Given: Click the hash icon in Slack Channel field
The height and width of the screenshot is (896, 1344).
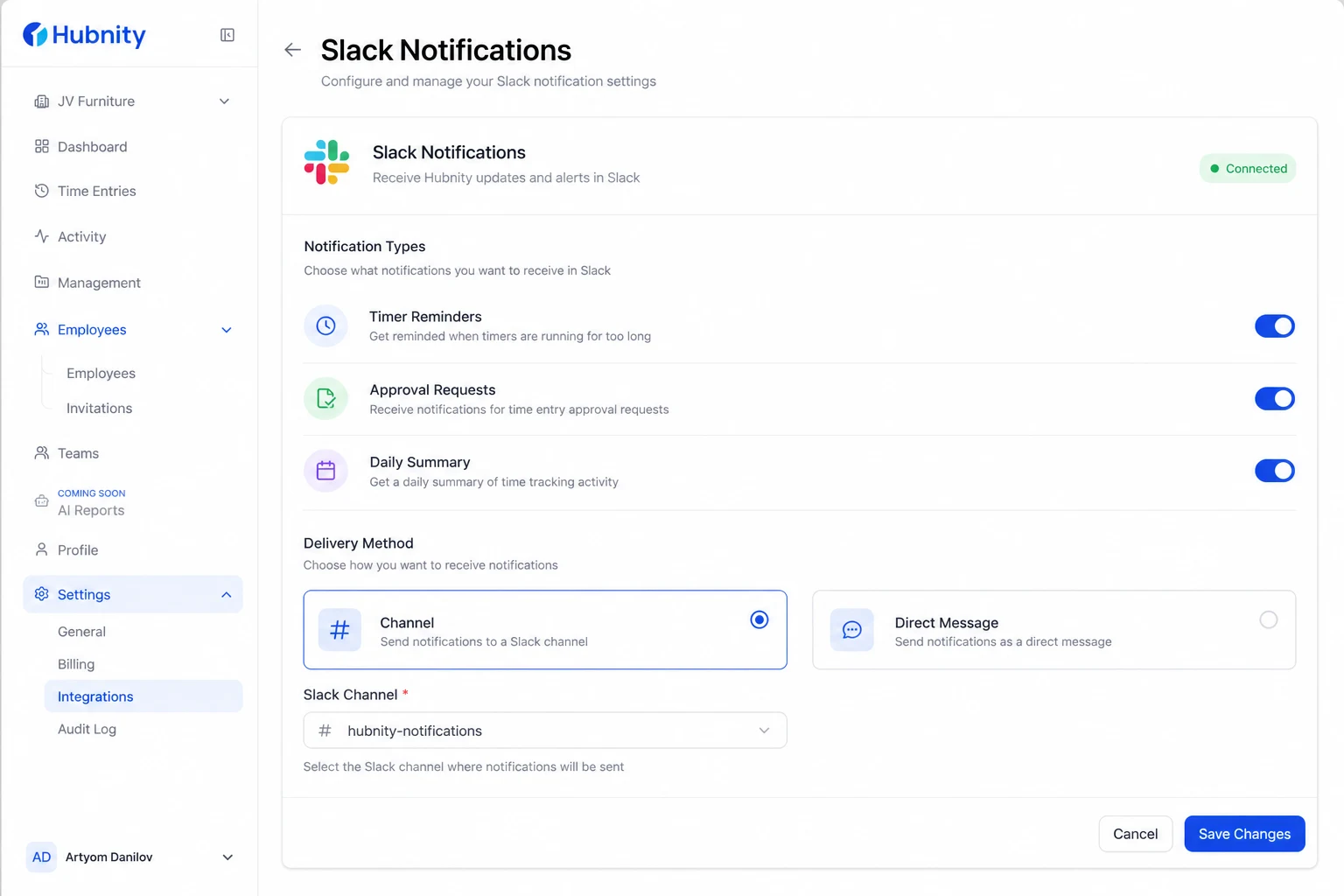Looking at the screenshot, I should pyautogui.click(x=325, y=731).
